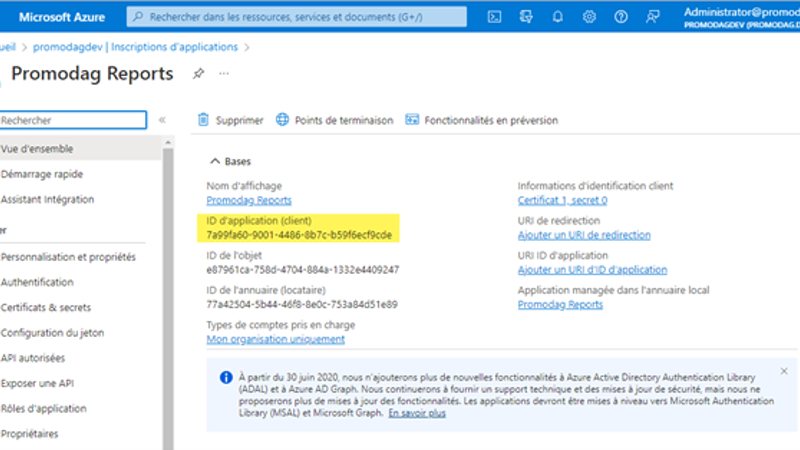This screenshot has width=800, height=450.
Task: Open the portal settings gear
Action: coord(589,17)
